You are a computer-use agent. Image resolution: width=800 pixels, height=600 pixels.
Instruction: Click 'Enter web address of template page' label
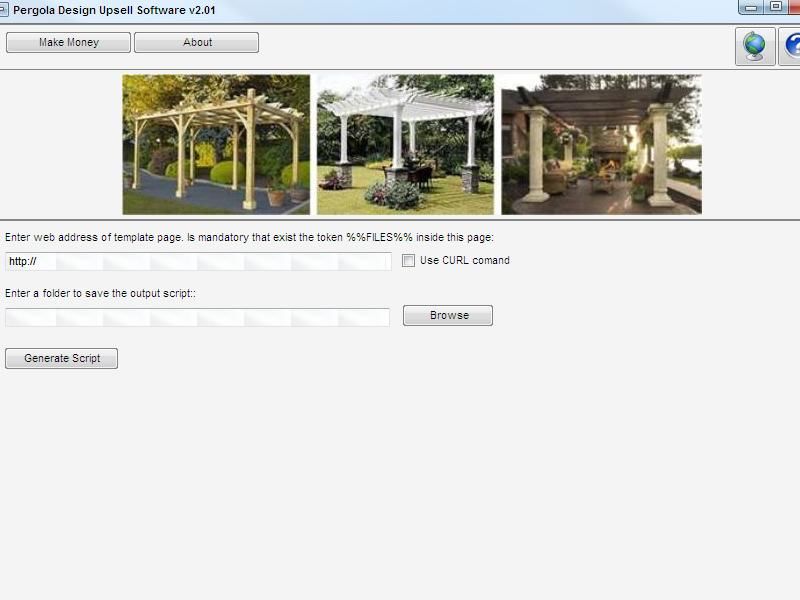249,237
